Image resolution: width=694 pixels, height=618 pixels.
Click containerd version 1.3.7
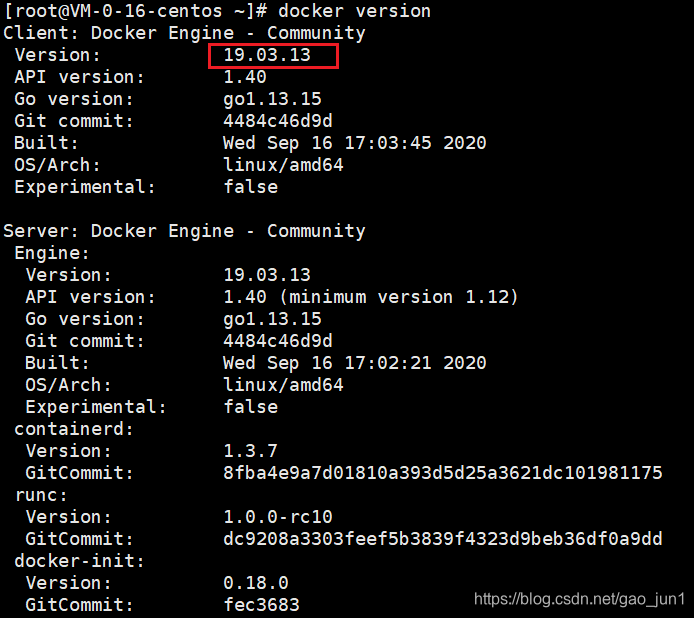(250, 451)
